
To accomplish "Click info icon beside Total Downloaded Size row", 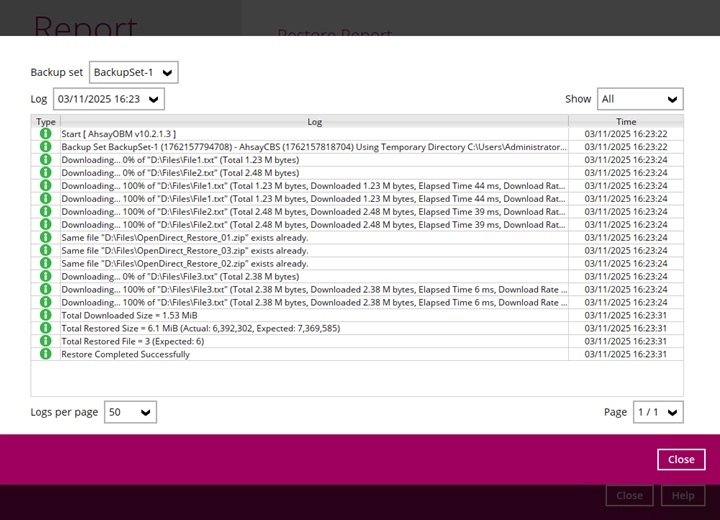I will pos(45,315).
